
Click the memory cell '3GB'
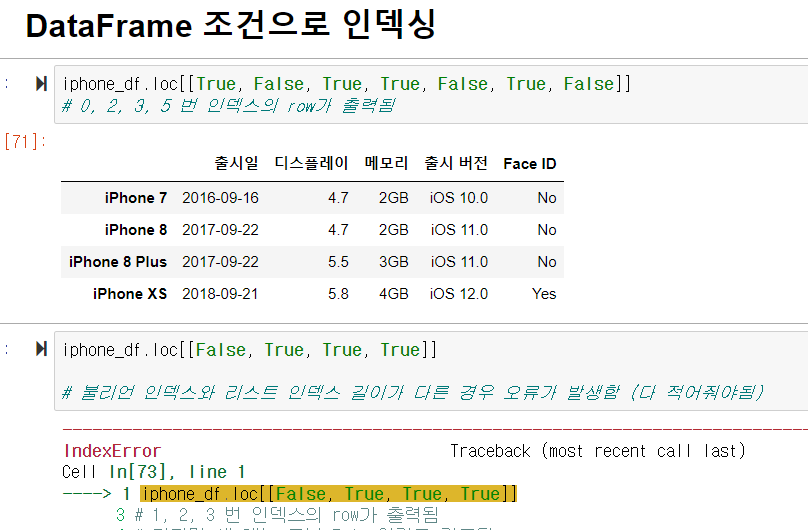click(x=394, y=262)
